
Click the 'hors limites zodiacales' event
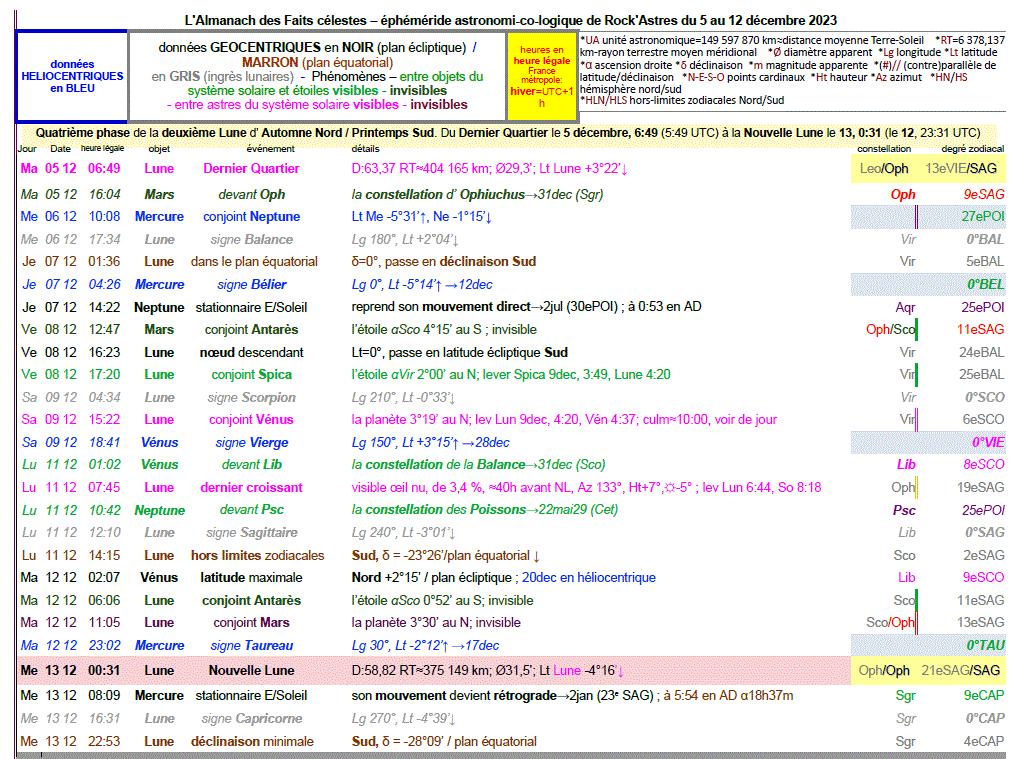257,555
